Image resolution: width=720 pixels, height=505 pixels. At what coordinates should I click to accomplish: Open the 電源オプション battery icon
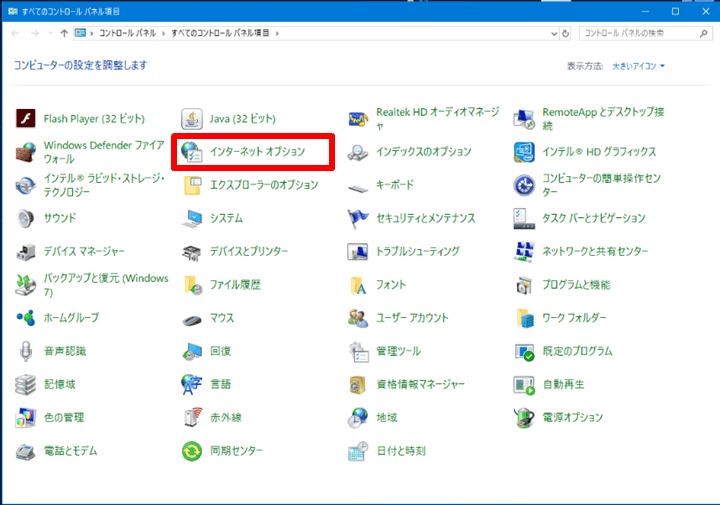tap(524, 418)
